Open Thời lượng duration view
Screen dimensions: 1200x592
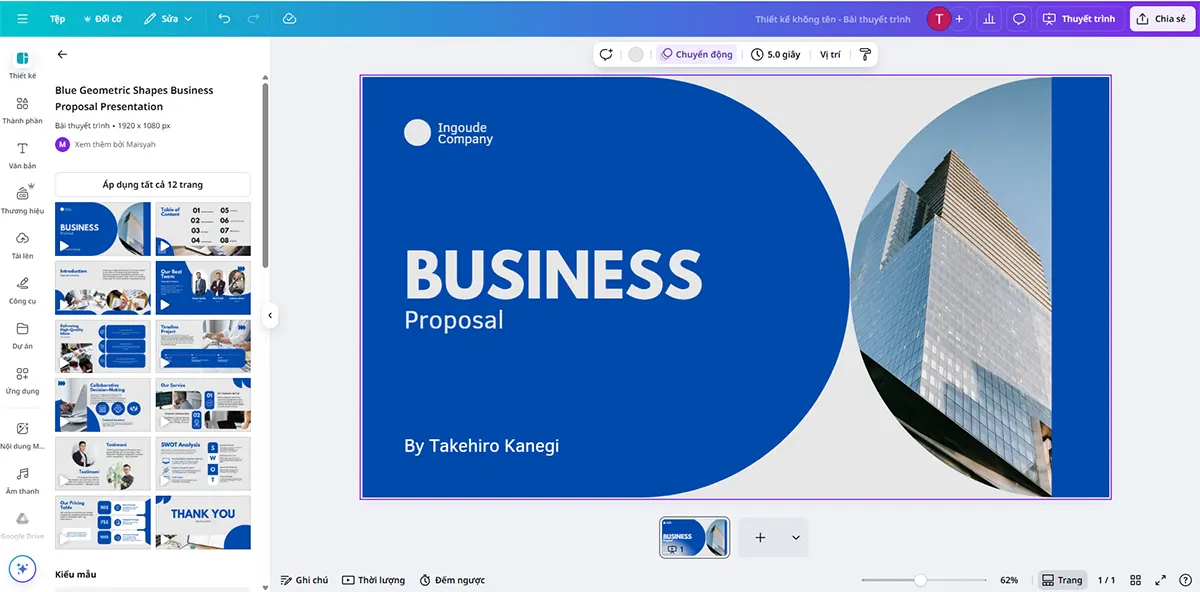pyautogui.click(x=373, y=580)
